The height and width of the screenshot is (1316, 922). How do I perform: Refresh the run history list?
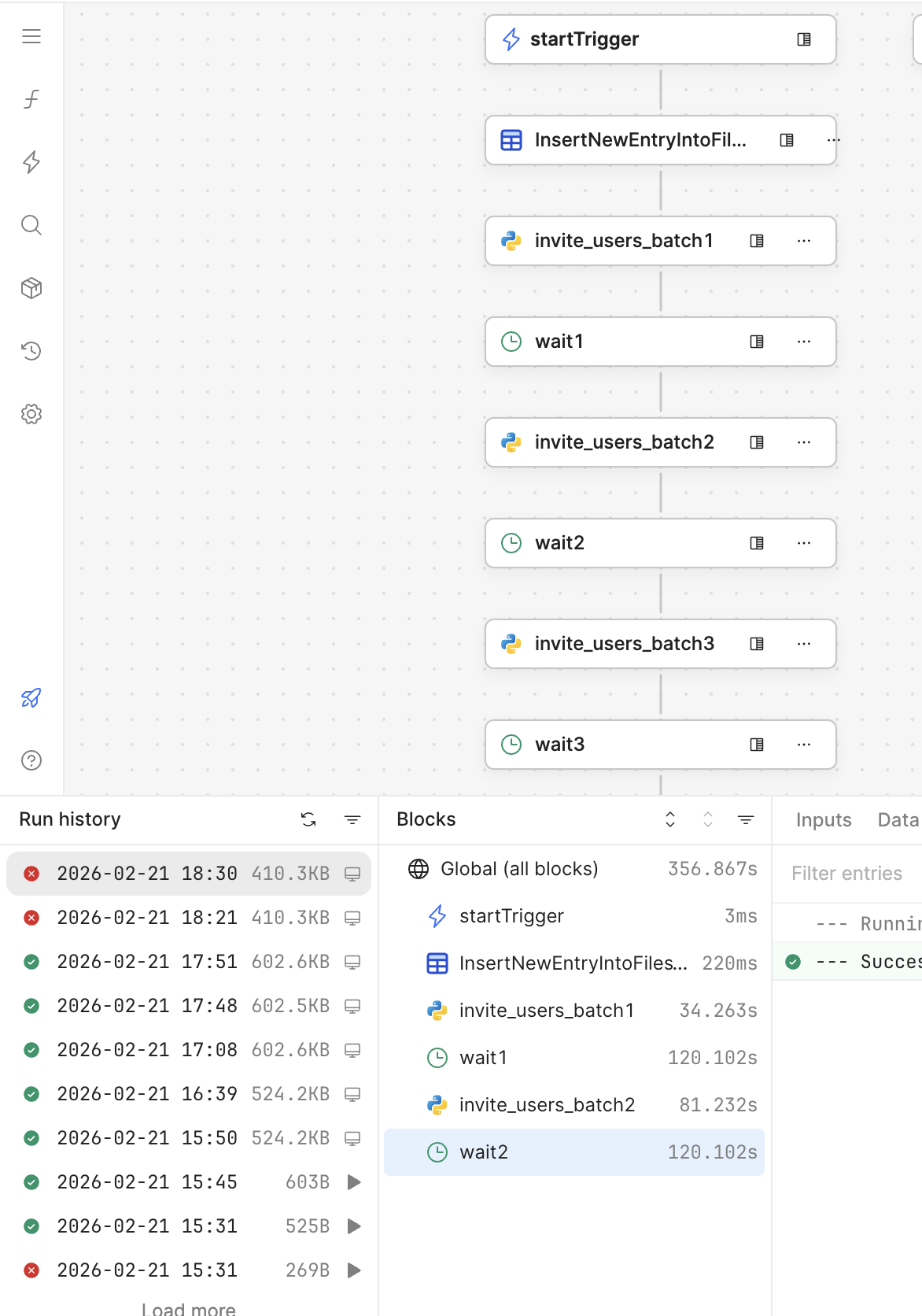308,820
